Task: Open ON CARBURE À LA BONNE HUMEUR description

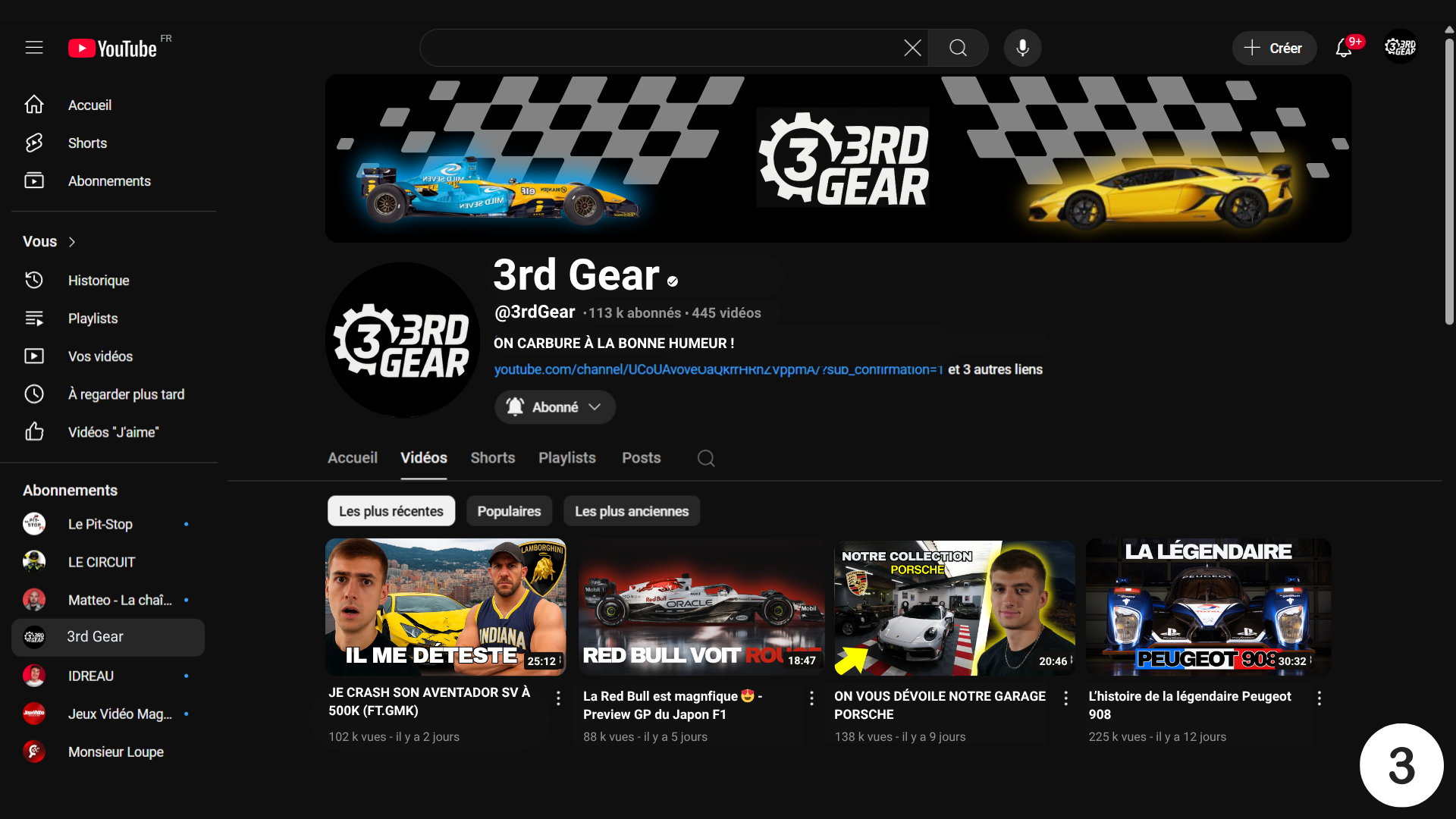Action: [x=613, y=344]
